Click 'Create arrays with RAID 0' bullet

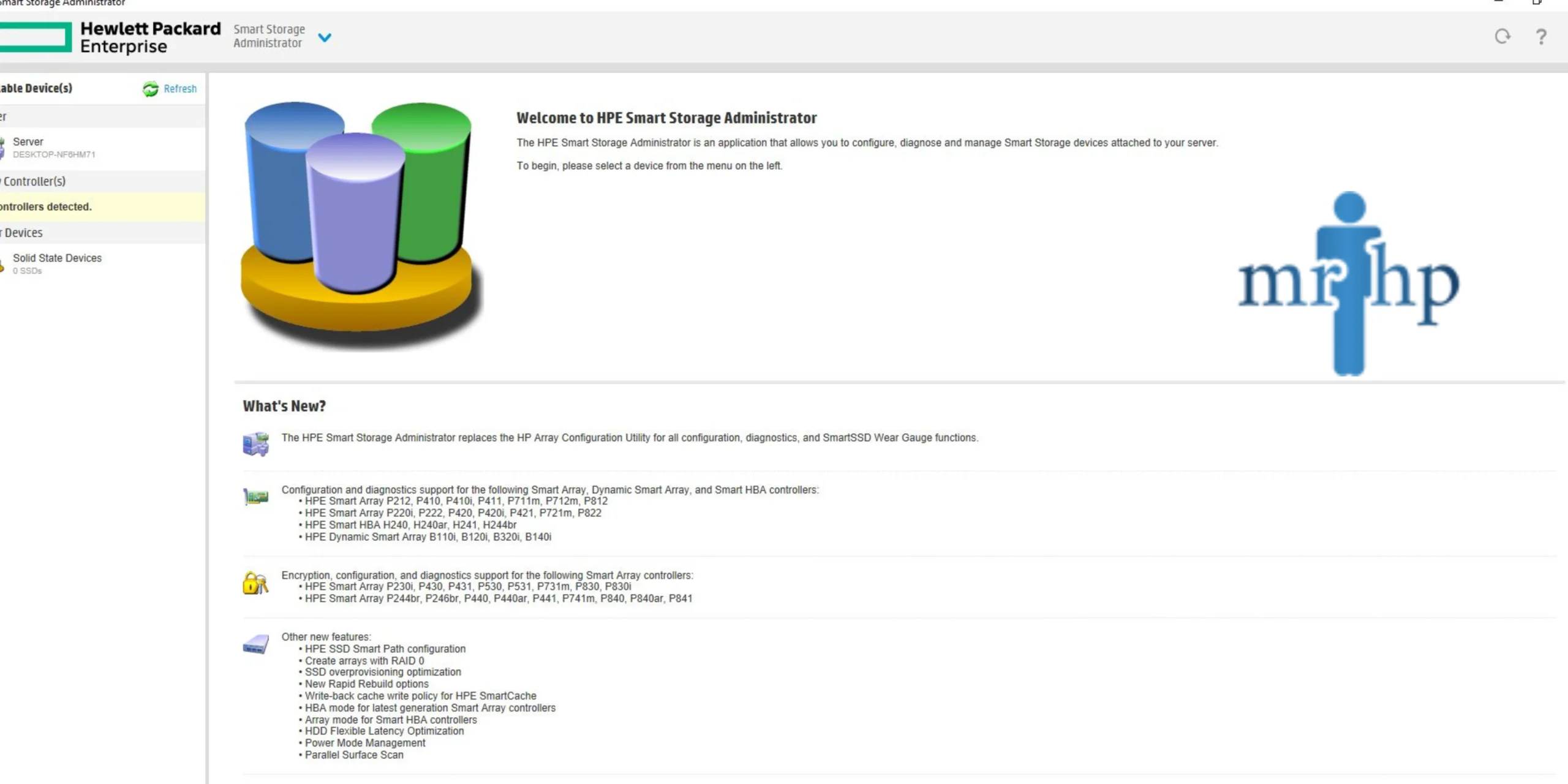tap(364, 661)
